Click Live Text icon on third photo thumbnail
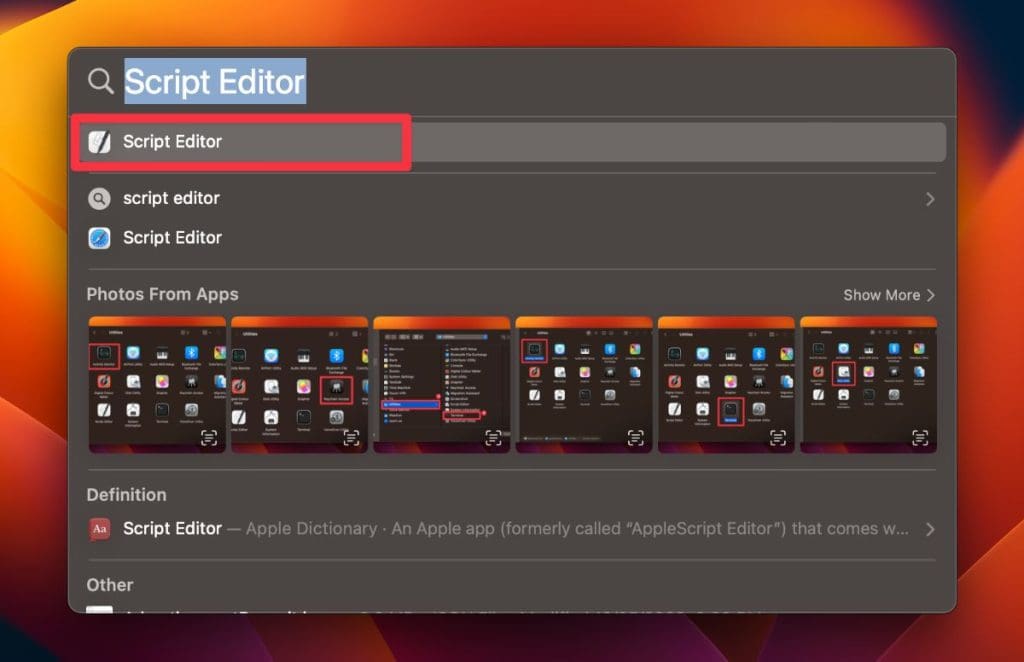 pos(493,437)
